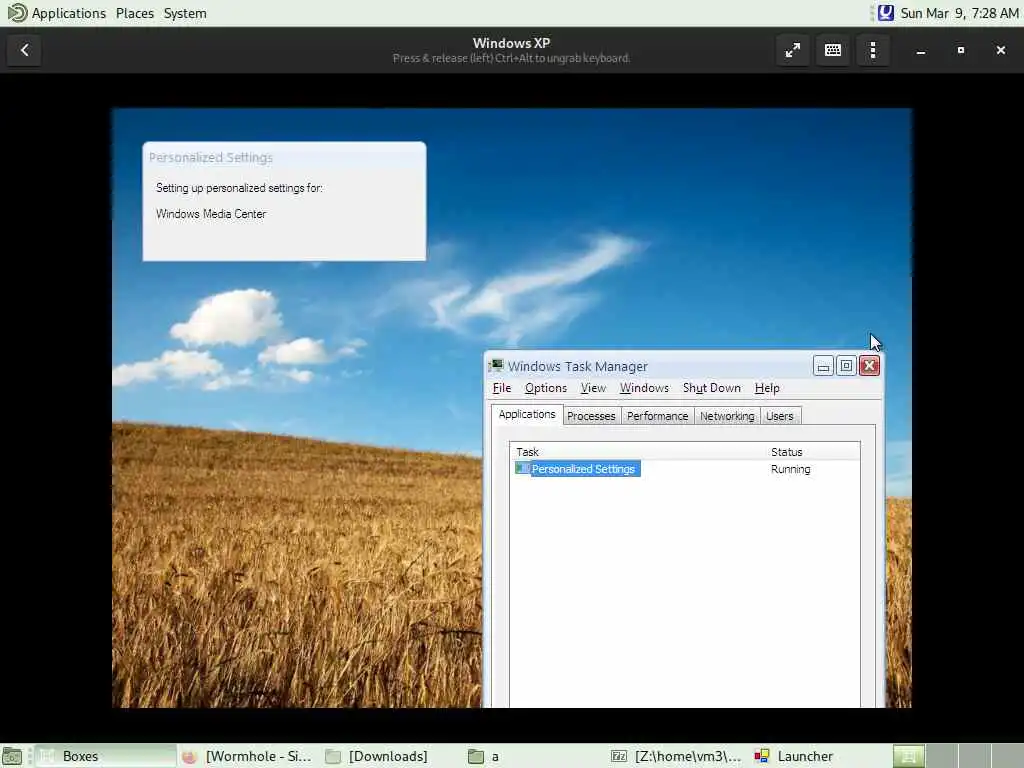The width and height of the screenshot is (1024, 768).
Task: Click the first green workspace switcher cell
Action: pyautogui.click(x=908, y=756)
